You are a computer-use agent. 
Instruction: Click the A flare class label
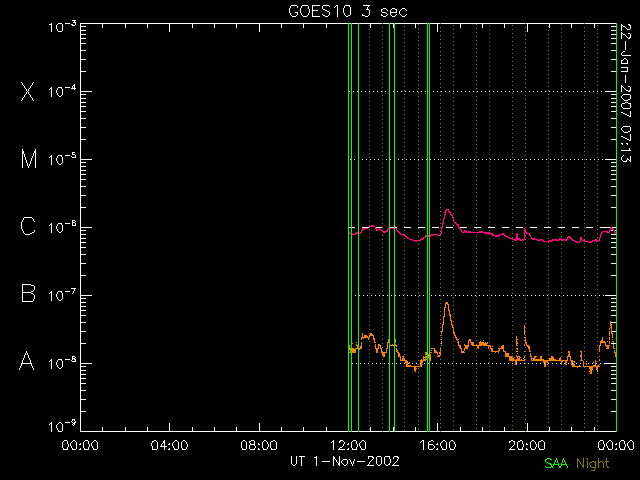(27, 361)
